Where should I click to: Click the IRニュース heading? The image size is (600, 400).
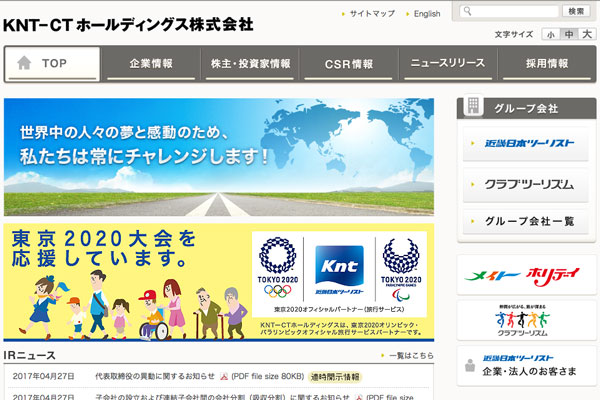pos(30,356)
